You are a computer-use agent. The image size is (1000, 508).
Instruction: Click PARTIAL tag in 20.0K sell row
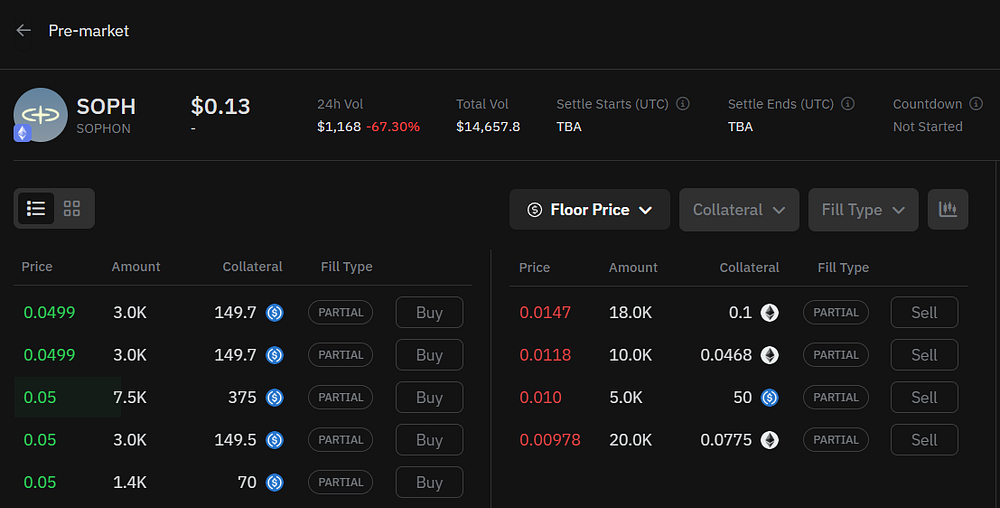[x=836, y=440]
